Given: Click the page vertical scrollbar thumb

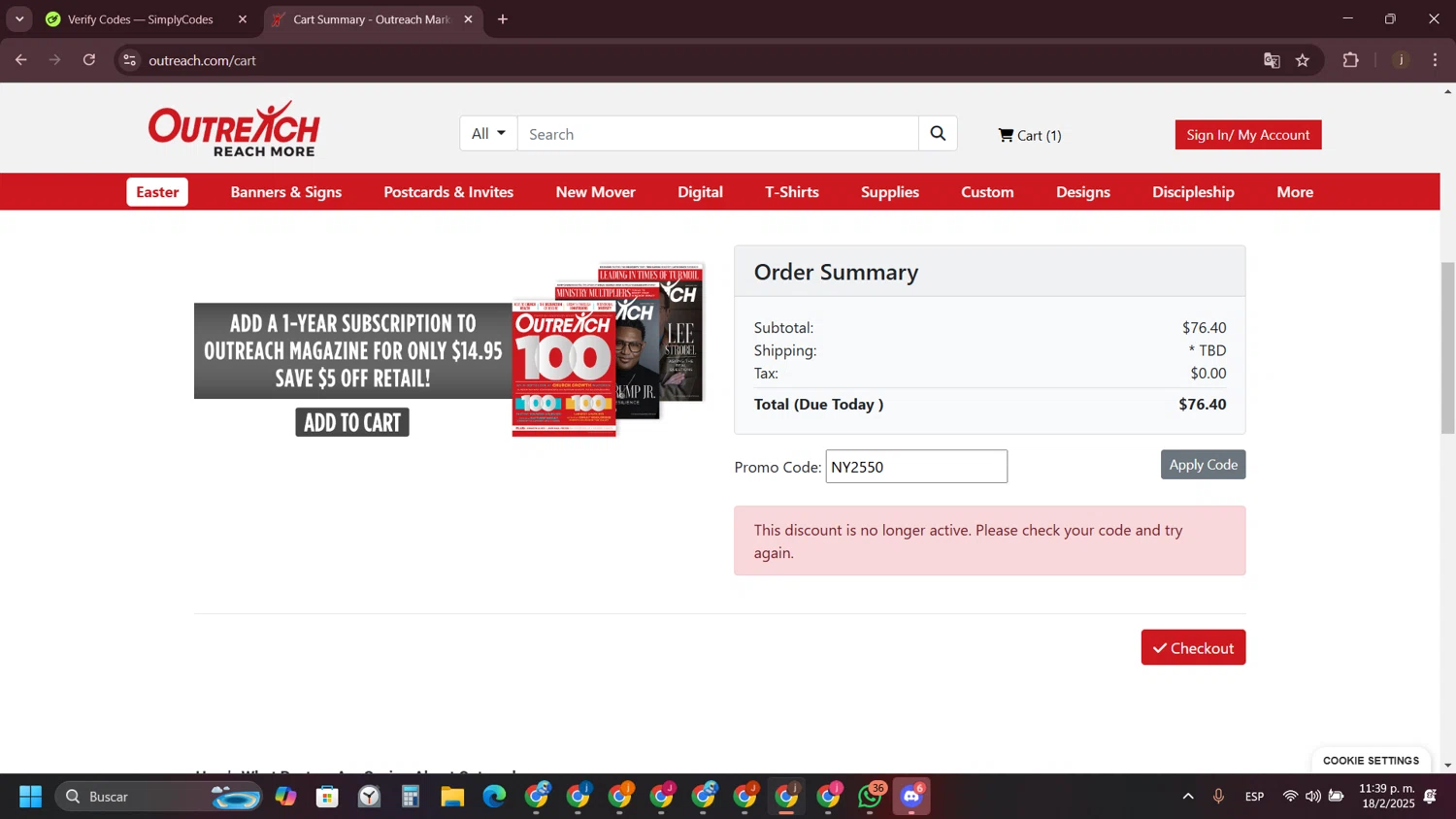Looking at the screenshot, I should click(1447, 347).
